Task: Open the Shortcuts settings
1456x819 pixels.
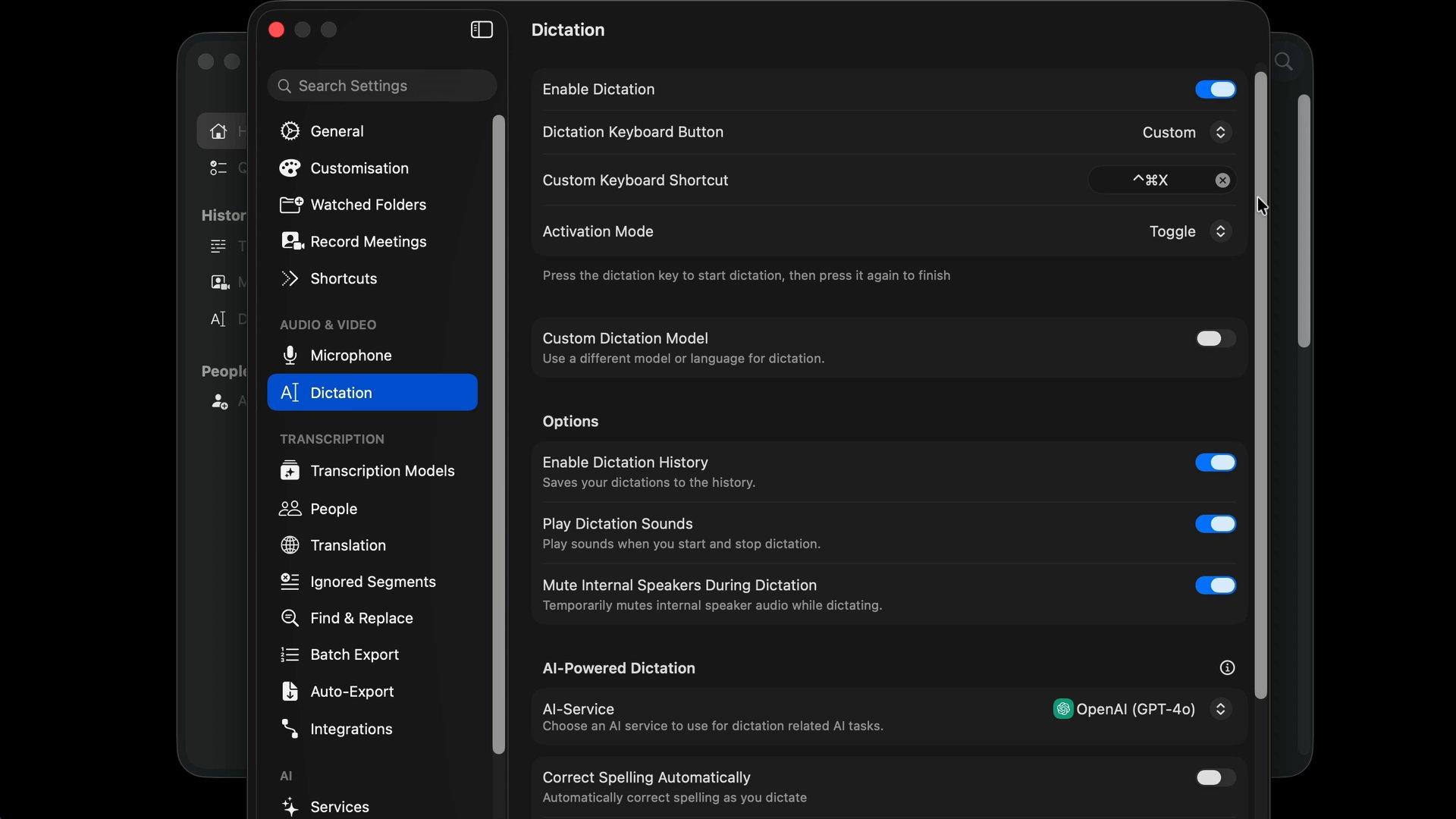Action: pyautogui.click(x=343, y=278)
